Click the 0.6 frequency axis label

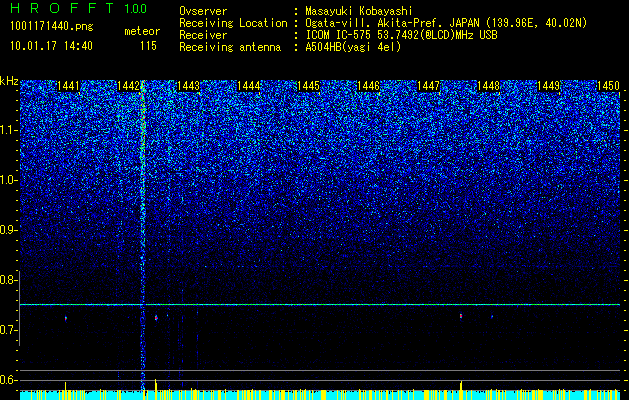9,380
